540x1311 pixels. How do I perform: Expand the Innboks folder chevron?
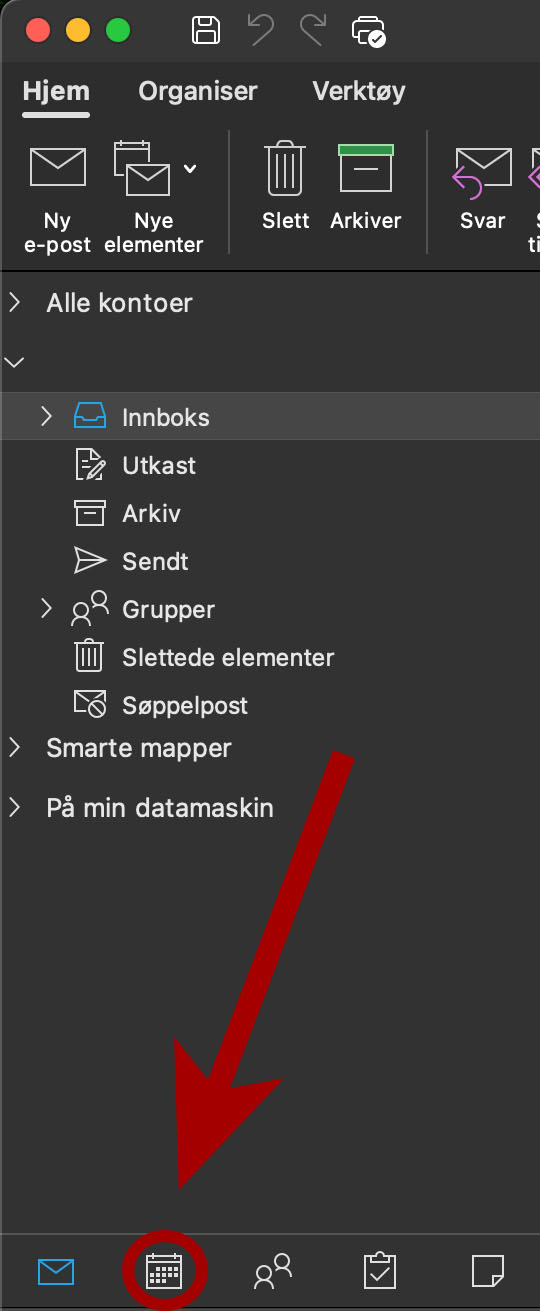click(46, 416)
